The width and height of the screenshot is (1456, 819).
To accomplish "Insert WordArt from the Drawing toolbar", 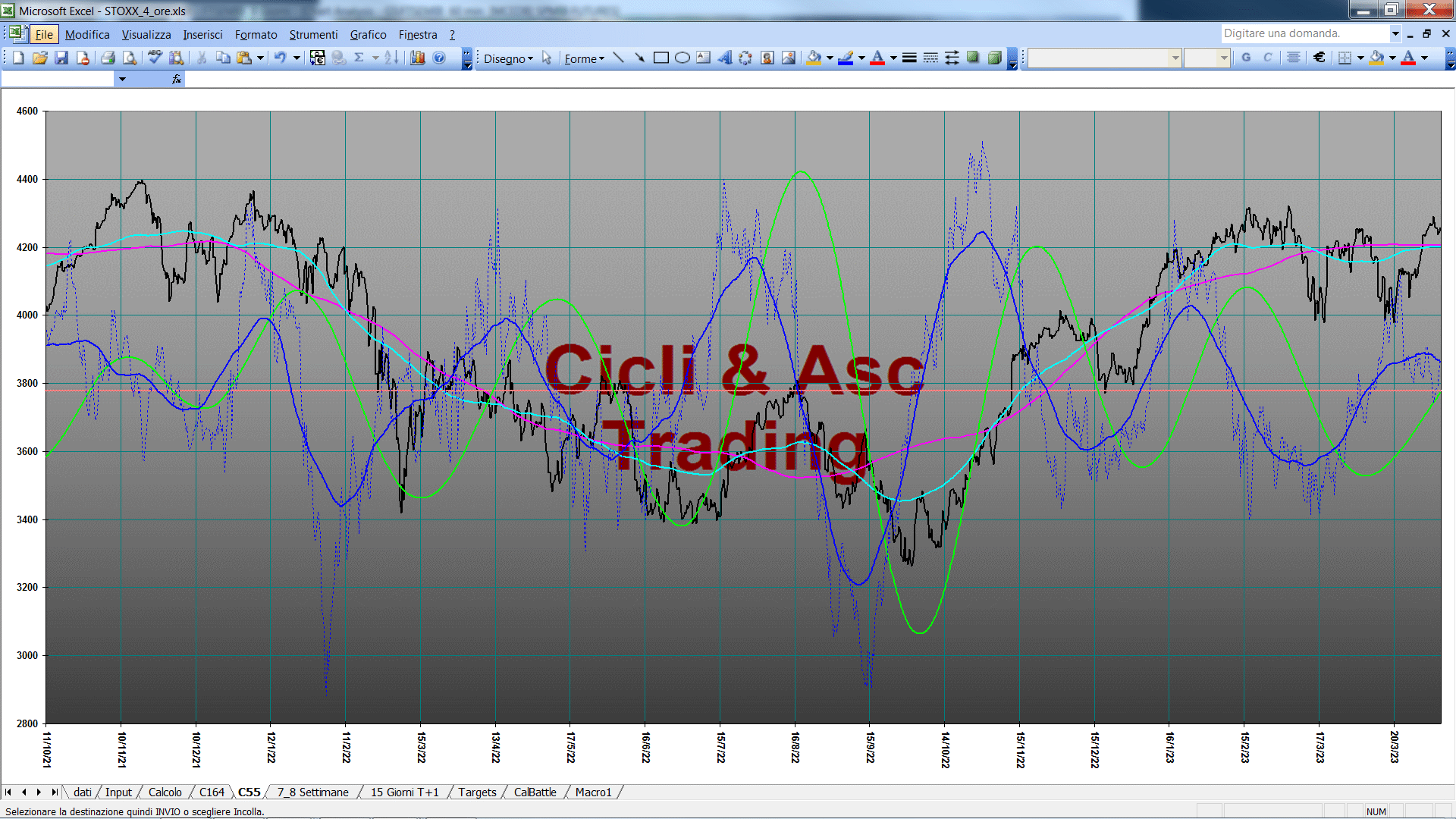I will click(x=724, y=58).
